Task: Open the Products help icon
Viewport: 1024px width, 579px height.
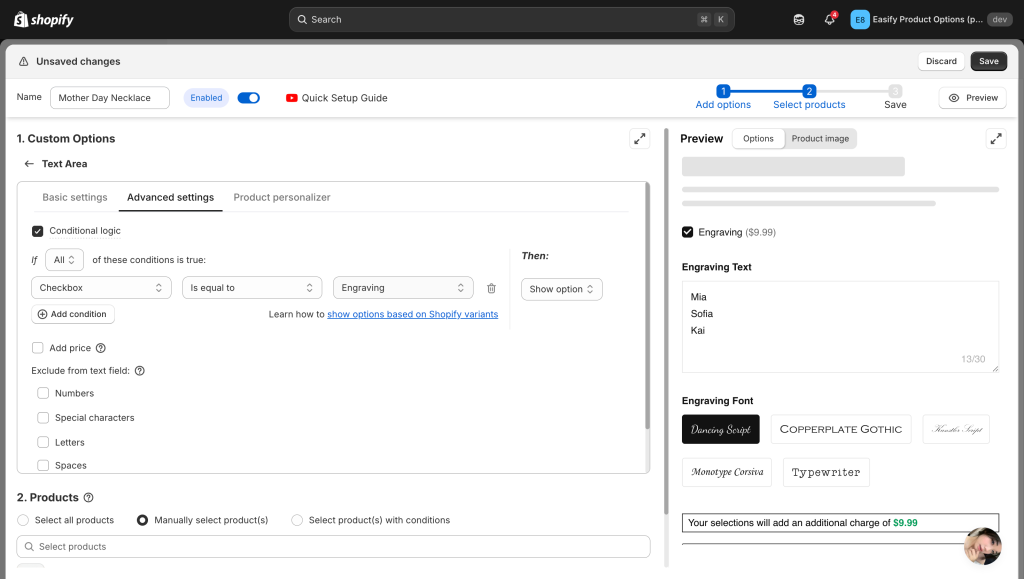Action: 88,497
